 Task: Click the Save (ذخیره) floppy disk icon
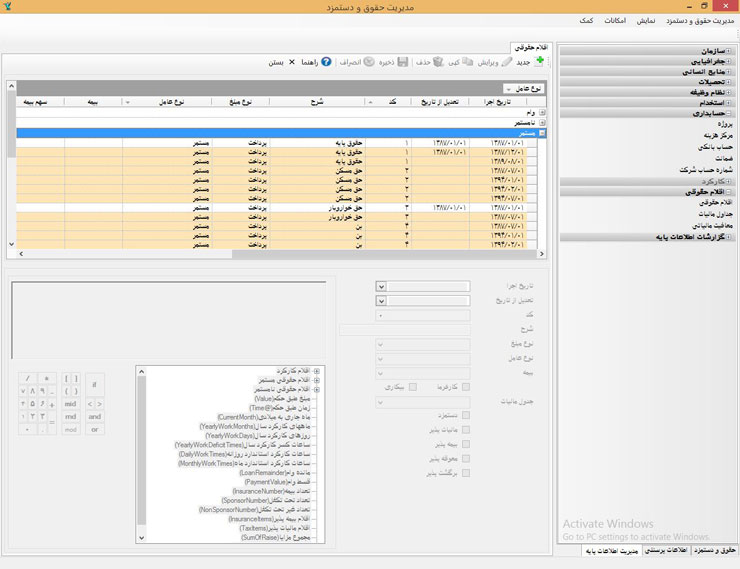coord(402,62)
